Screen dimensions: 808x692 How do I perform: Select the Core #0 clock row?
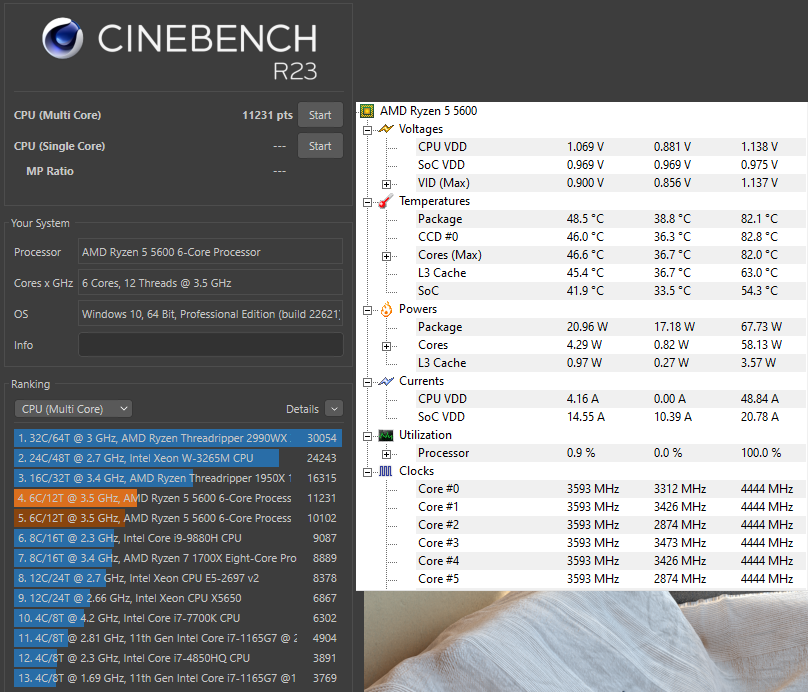pyautogui.click(x=611, y=489)
